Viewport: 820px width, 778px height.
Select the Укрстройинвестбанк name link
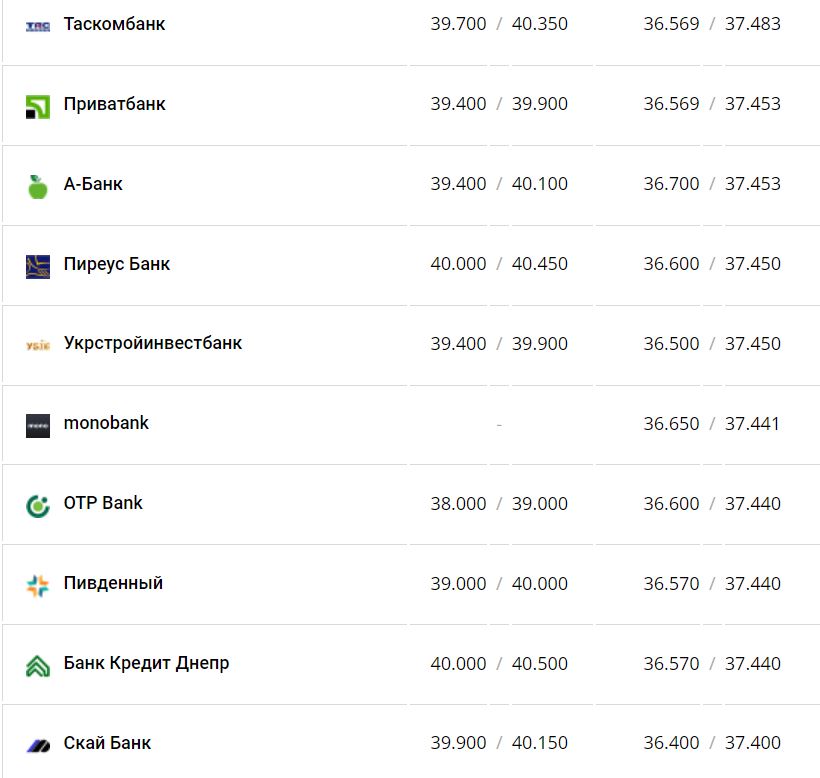153,343
